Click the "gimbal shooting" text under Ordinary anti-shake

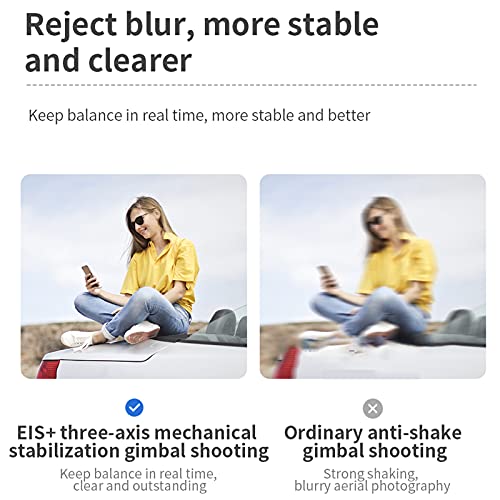pos(375,451)
